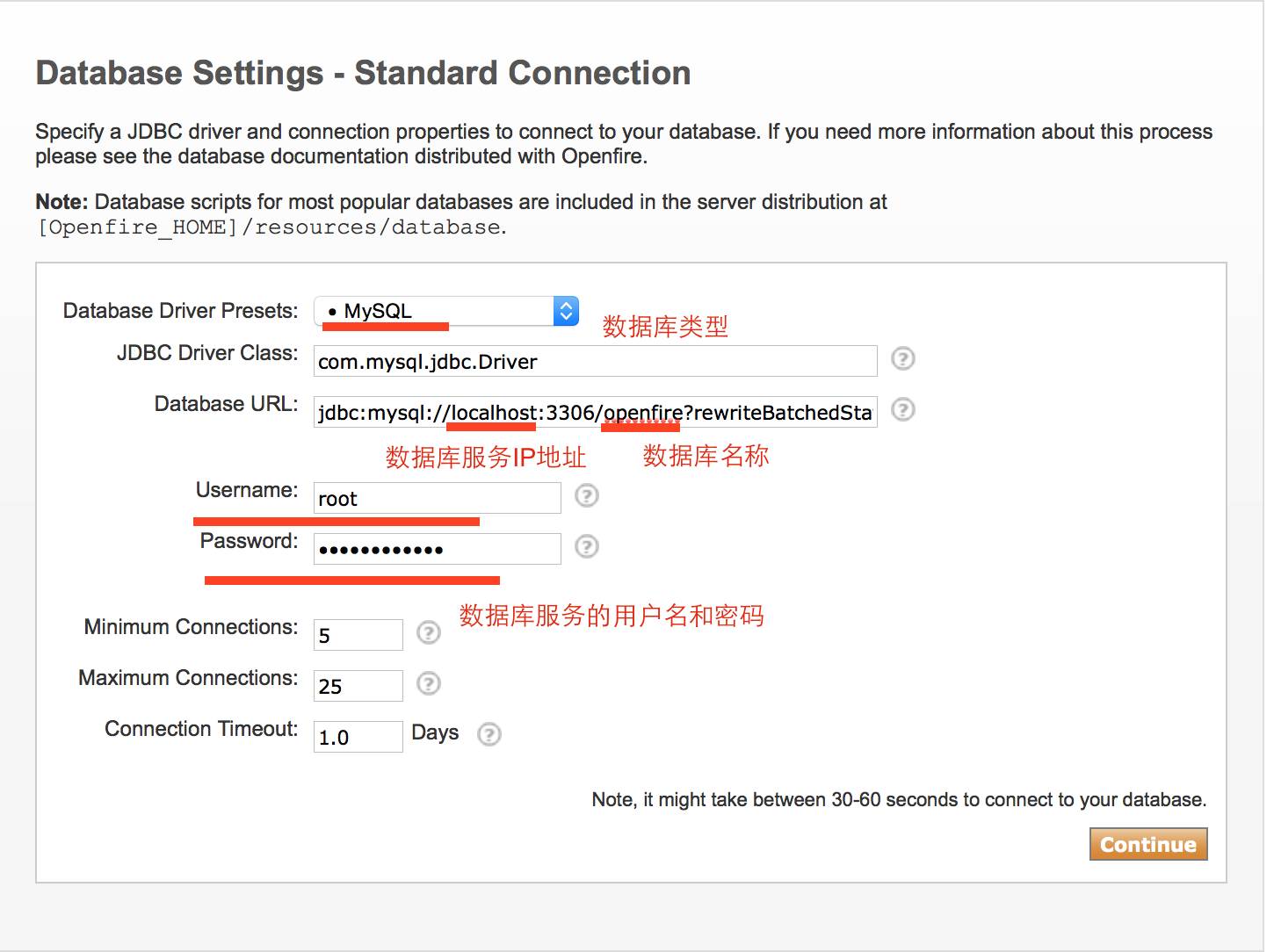The width and height of the screenshot is (1274, 952).
Task: Click into the Password field
Action: pyautogui.click(x=438, y=549)
